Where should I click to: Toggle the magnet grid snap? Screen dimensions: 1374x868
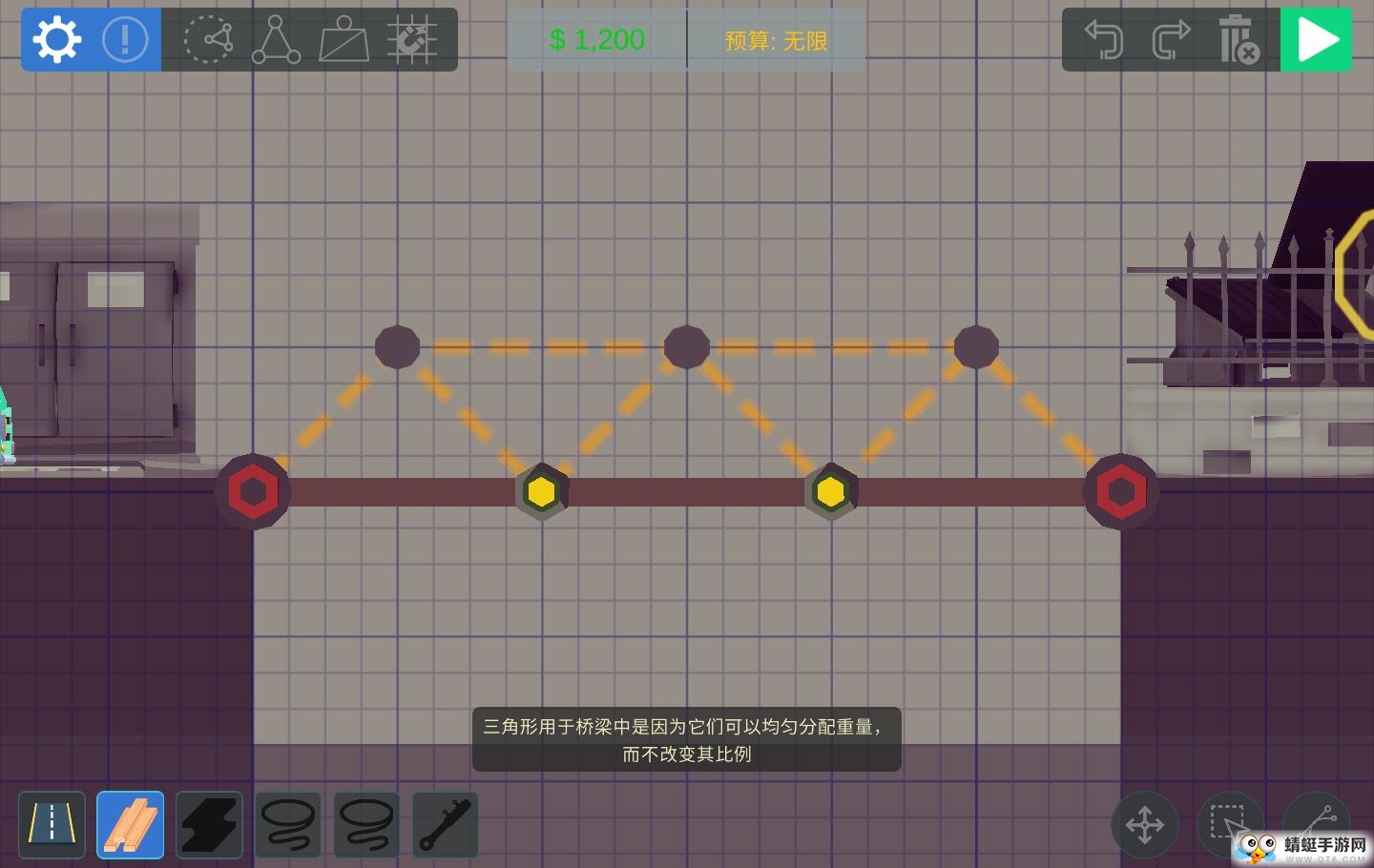[x=412, y=40]
